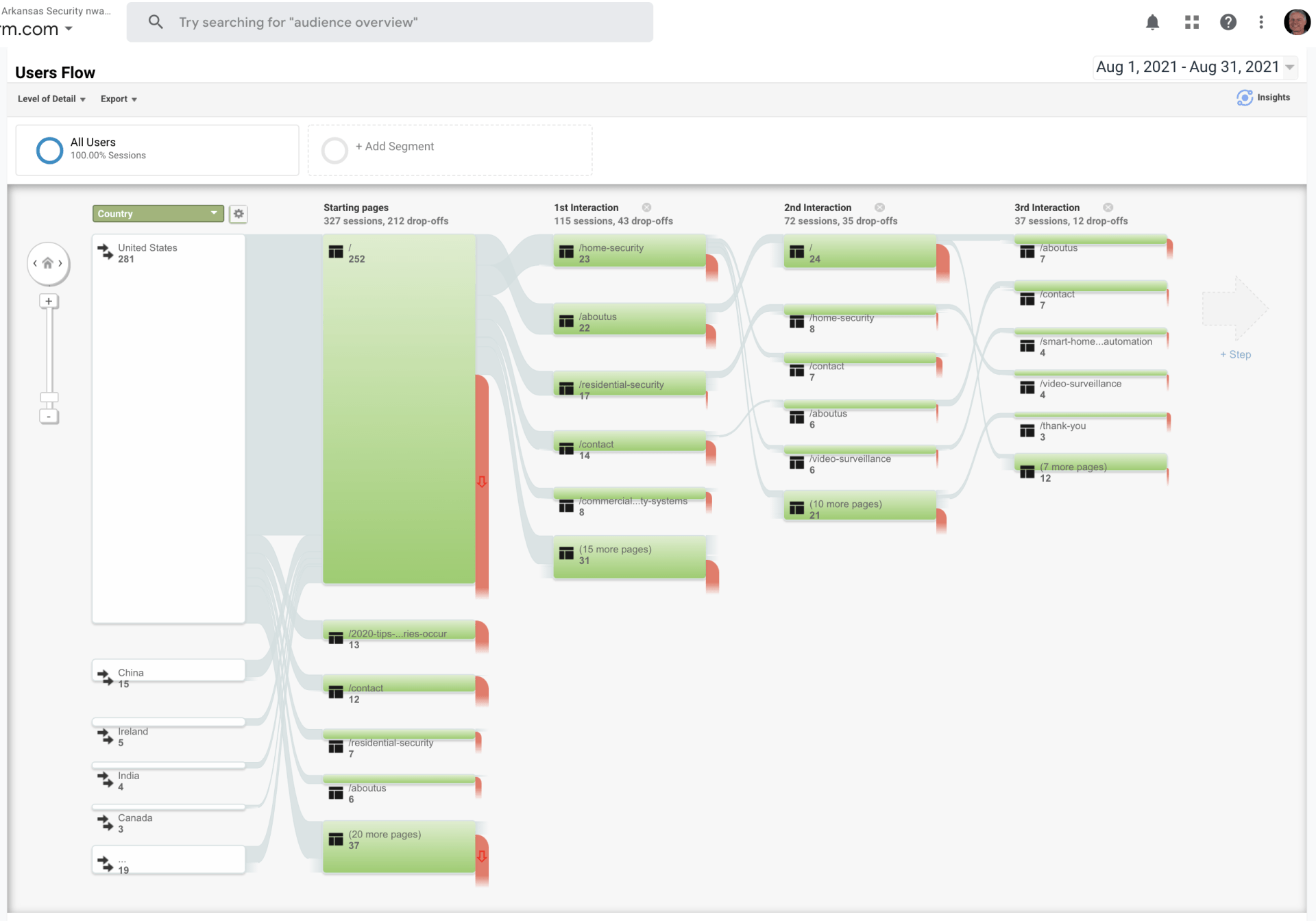
Task: Open the Insights panel
Action: click(x=1263, y=98)
